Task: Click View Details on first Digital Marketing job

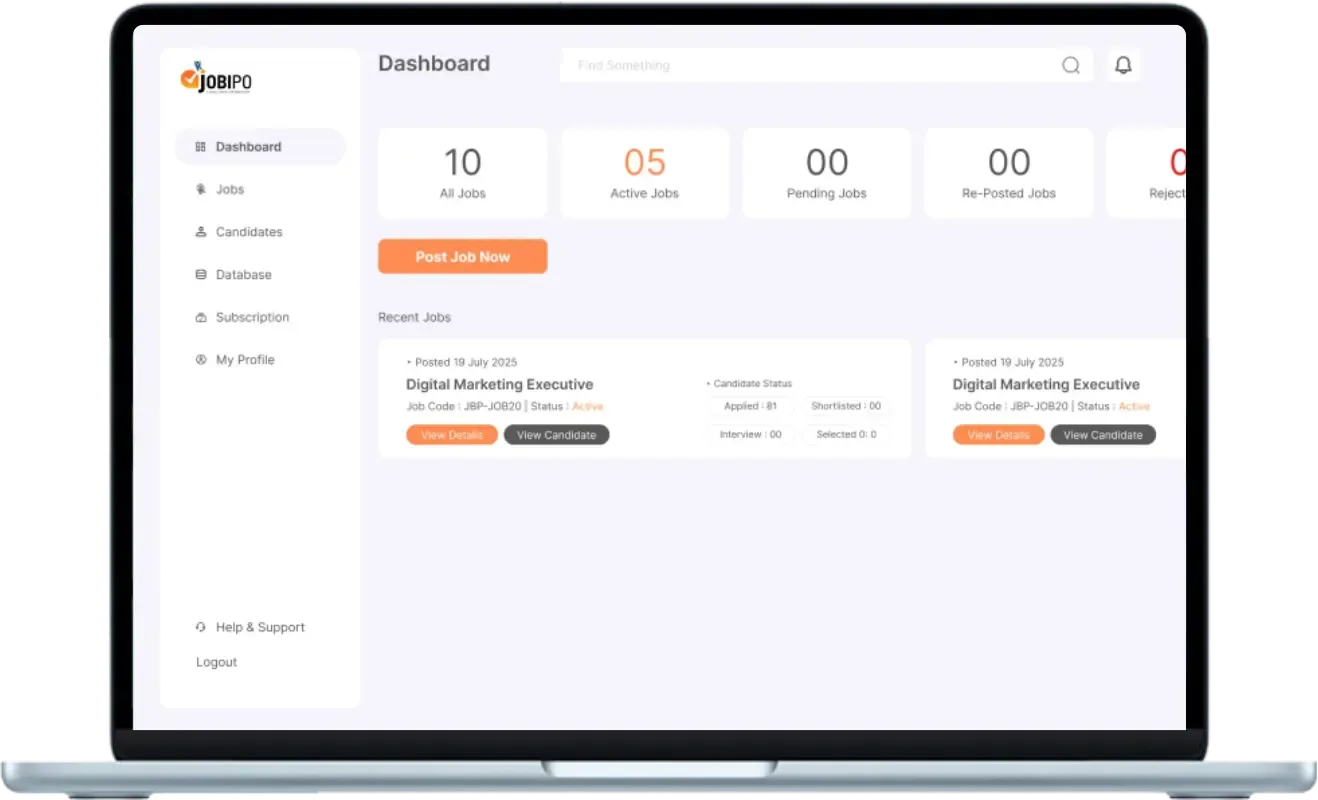Action: coord(452,434)
